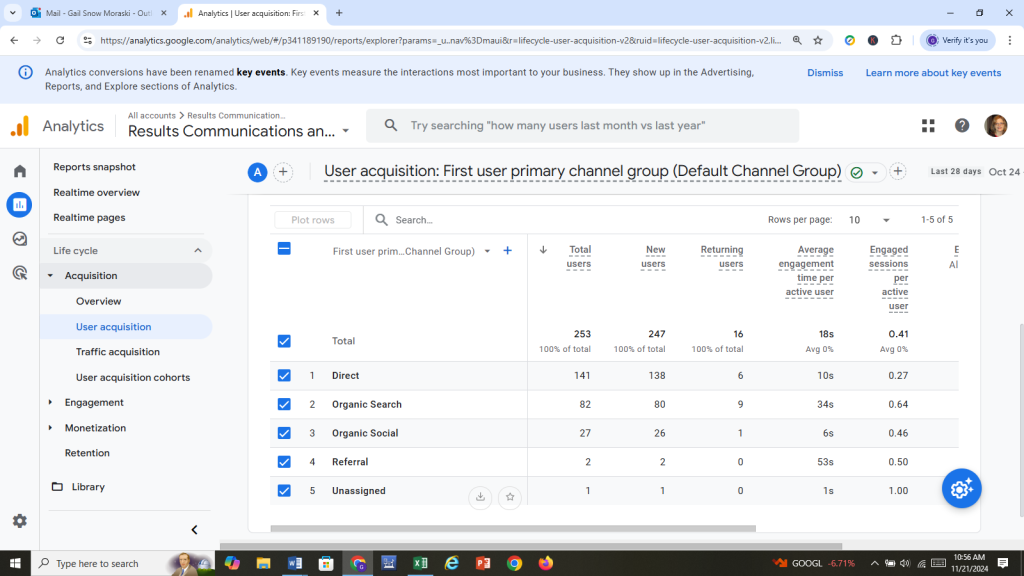Click the sort arrow beside Total users
Viewport: 1024px width, 576px height.
pyautogui.click(x=543, y=249)
